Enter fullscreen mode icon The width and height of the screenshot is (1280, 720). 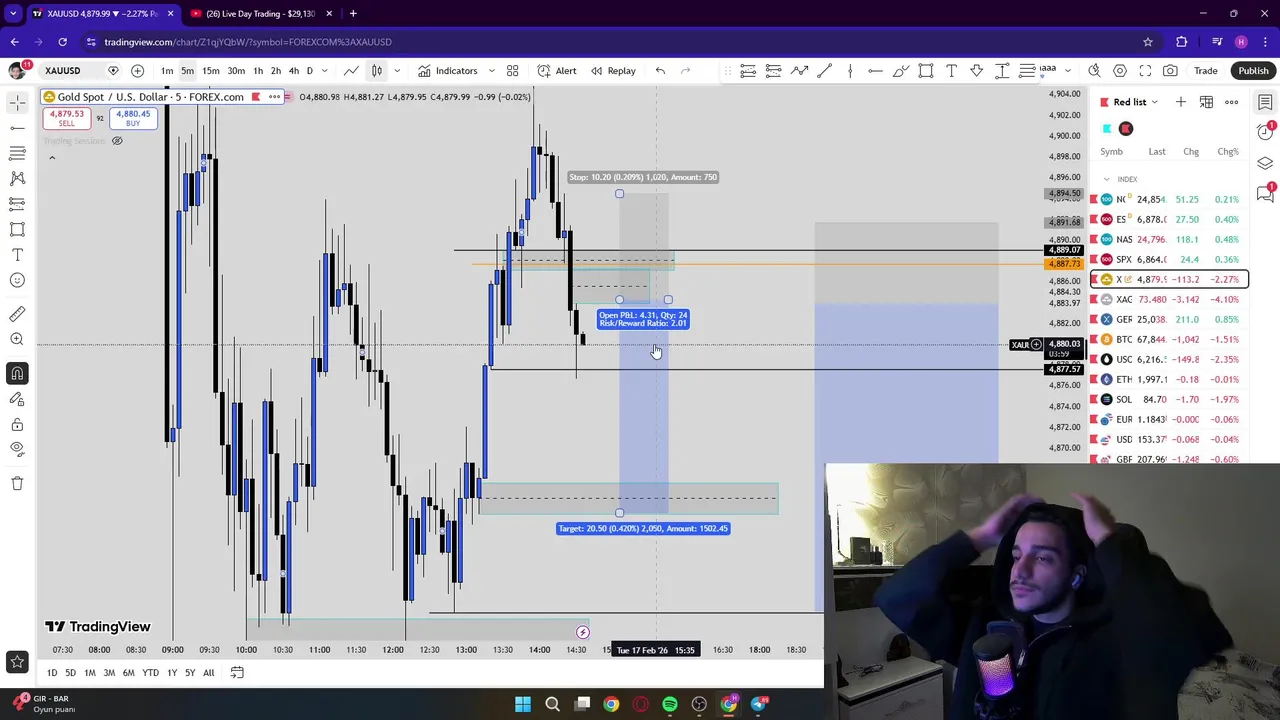[x=1145, y=71]
